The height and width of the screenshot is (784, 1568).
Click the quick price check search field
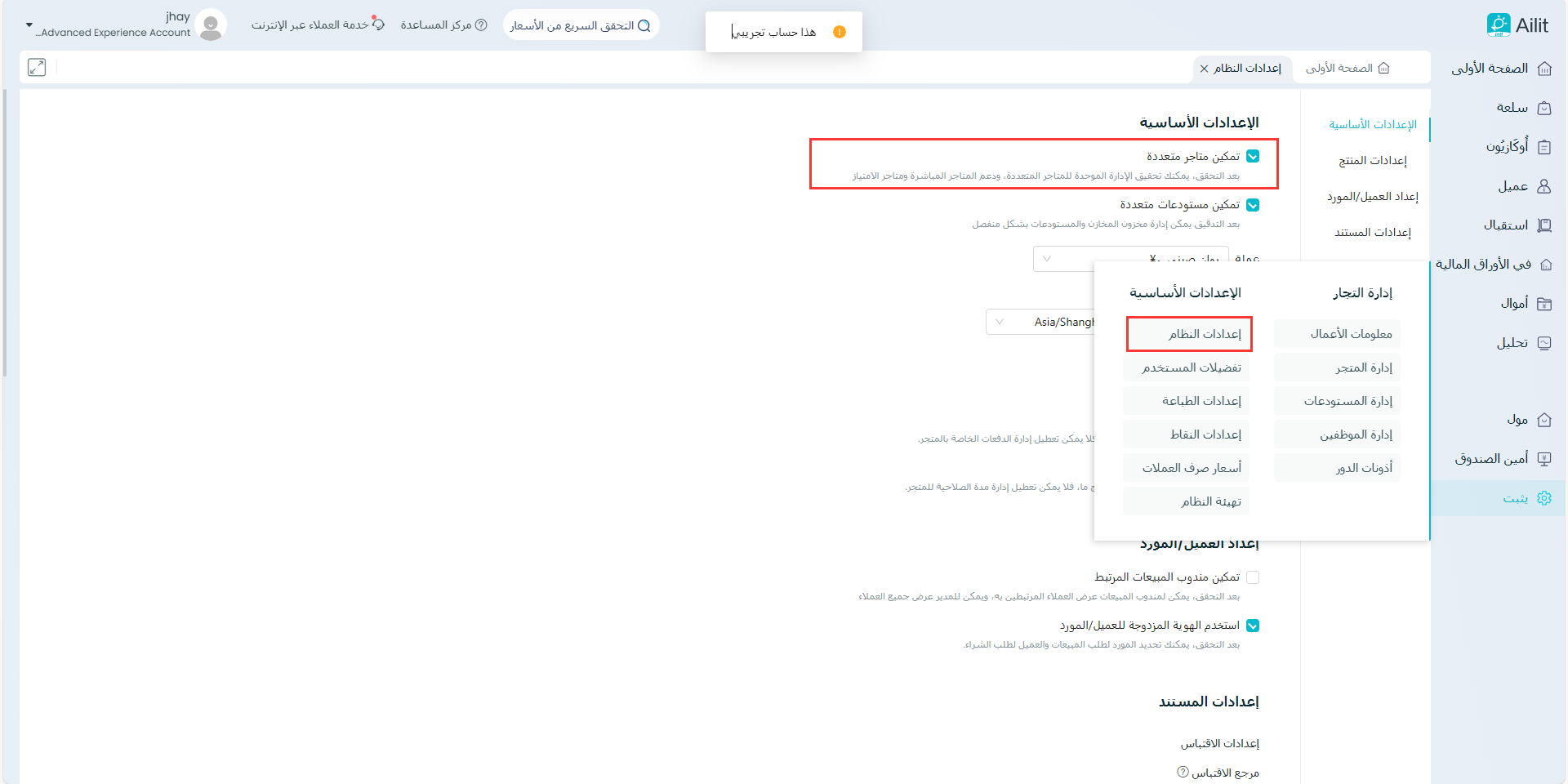[x=580, y=25]
